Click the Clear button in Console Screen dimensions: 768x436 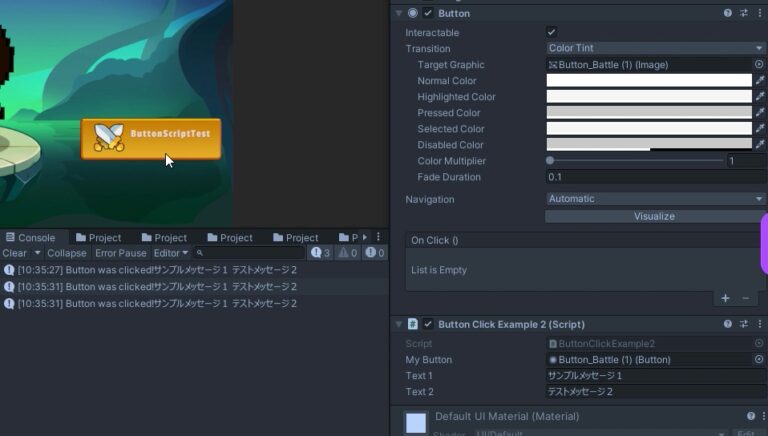click(x=15, y=253)
